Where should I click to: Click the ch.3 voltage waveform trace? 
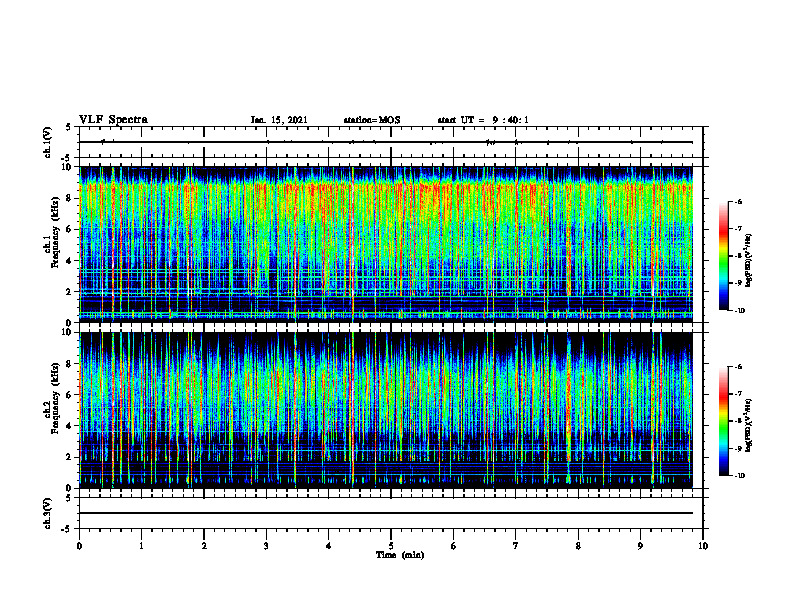tap(386, 513)
